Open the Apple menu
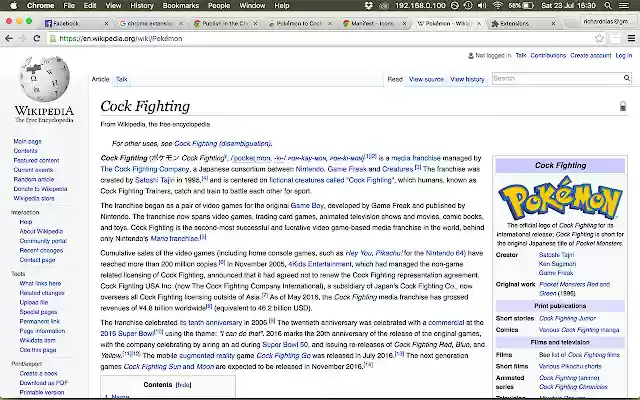Viewport: 640px width, 400px height. pos(13,5)
